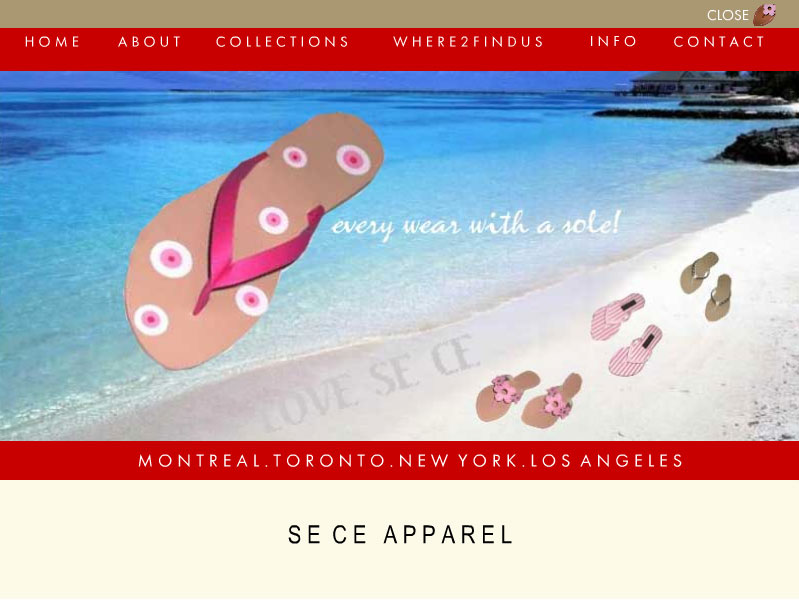Screen dimensions: 799x606
Task: Click the flip-flop icon next to CLOSE
Action: pyautogui.click(x=765, y=14)
